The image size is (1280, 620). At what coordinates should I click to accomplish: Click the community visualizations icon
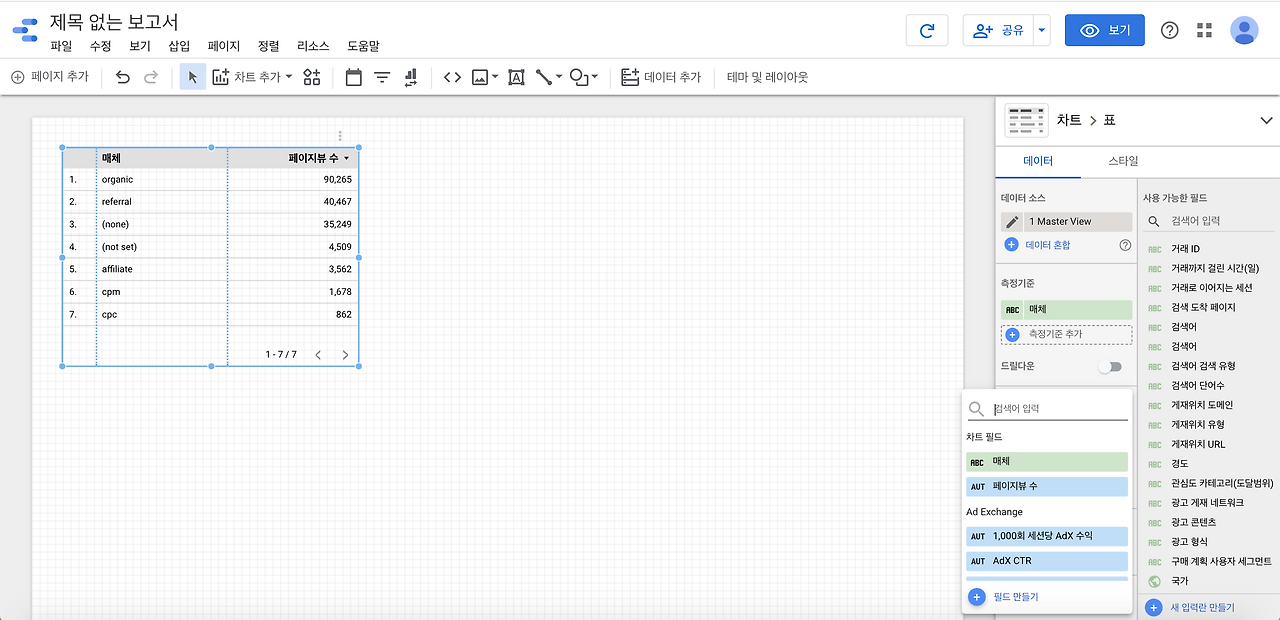[x=312, y=77]
